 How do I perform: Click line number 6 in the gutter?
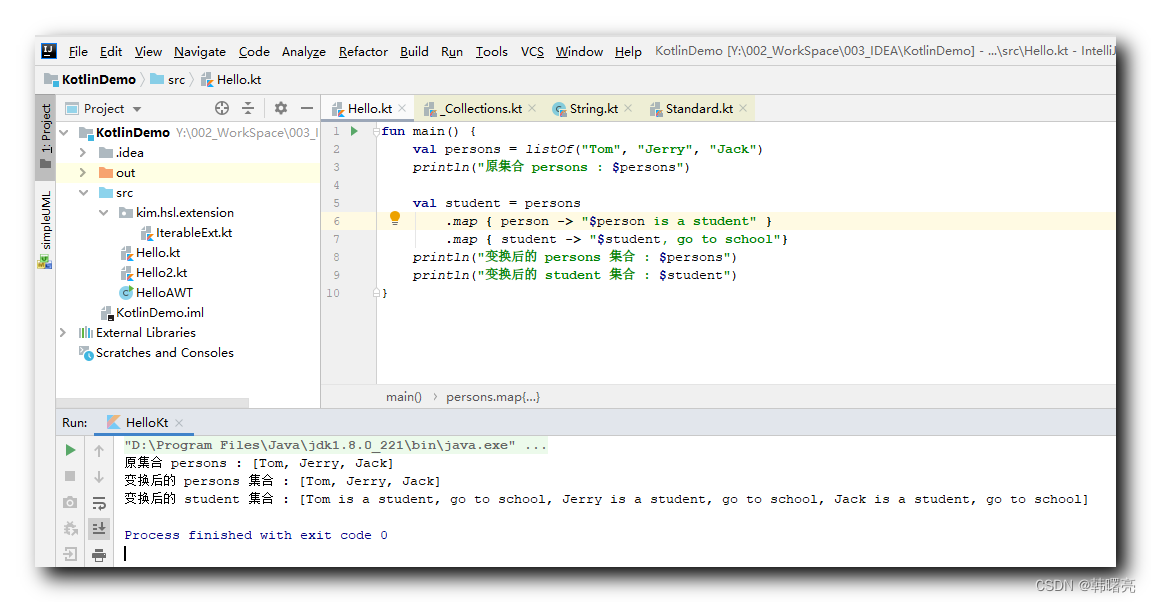point(336,221)
